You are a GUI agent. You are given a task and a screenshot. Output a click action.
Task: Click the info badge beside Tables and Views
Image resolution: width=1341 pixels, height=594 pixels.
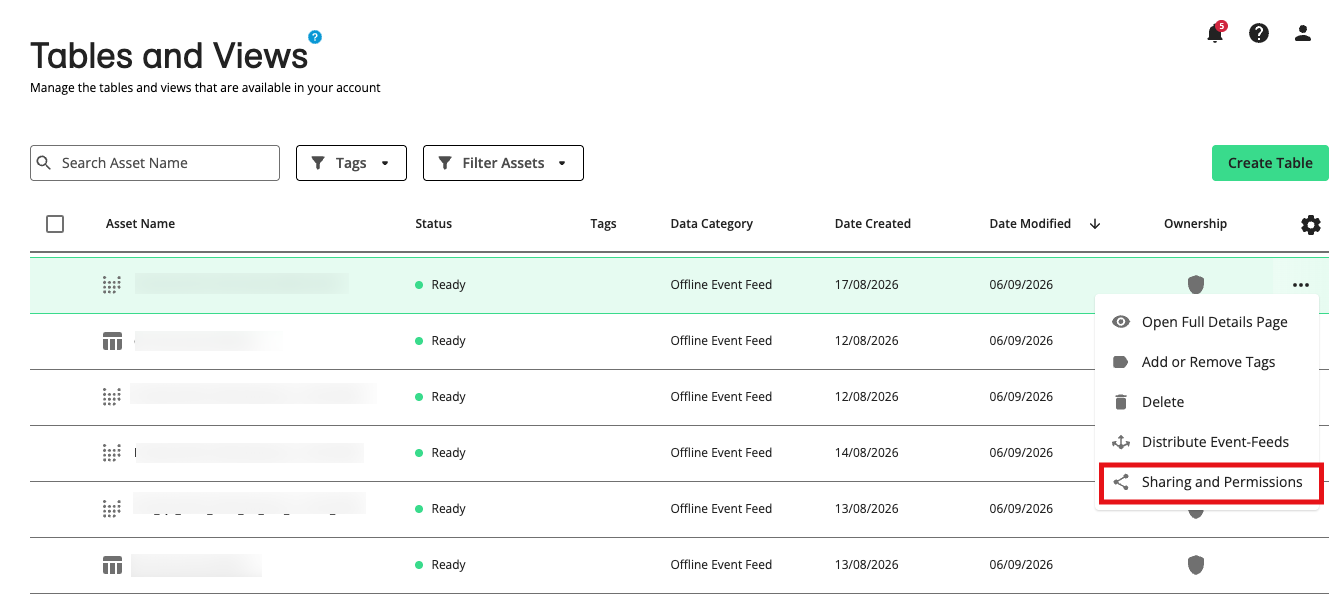point(315,37)
